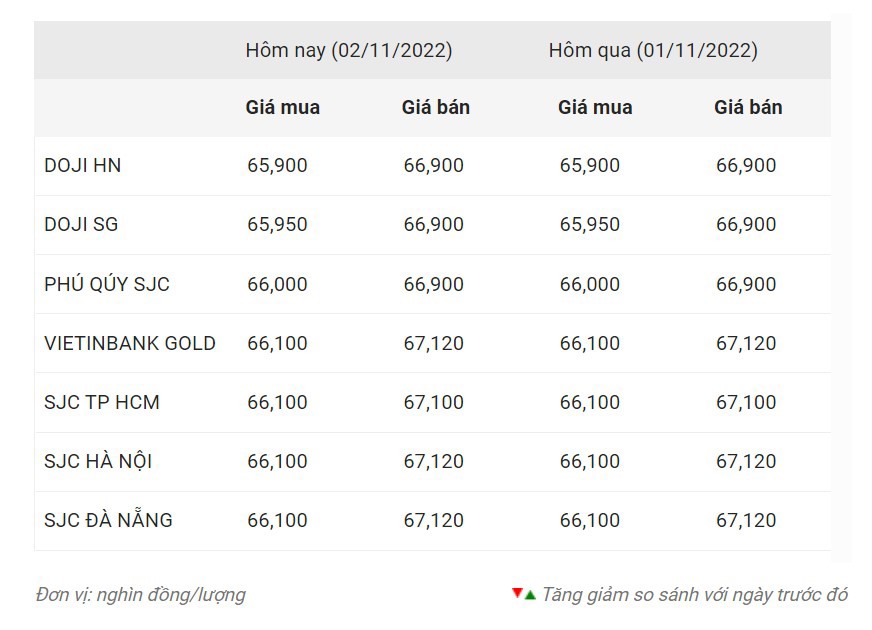Click today's sell price for SJC TP HCM

click(x=434, y=402)
